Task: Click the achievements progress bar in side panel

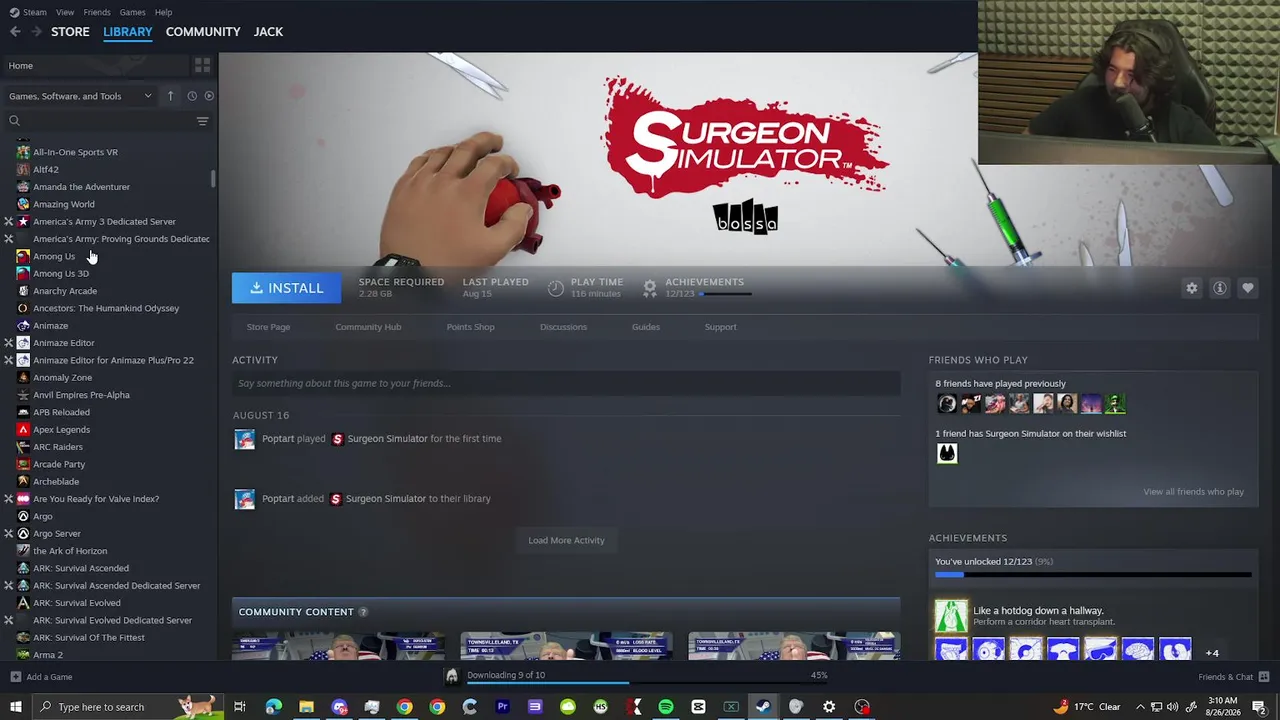Action: [x=1093, y=575]
